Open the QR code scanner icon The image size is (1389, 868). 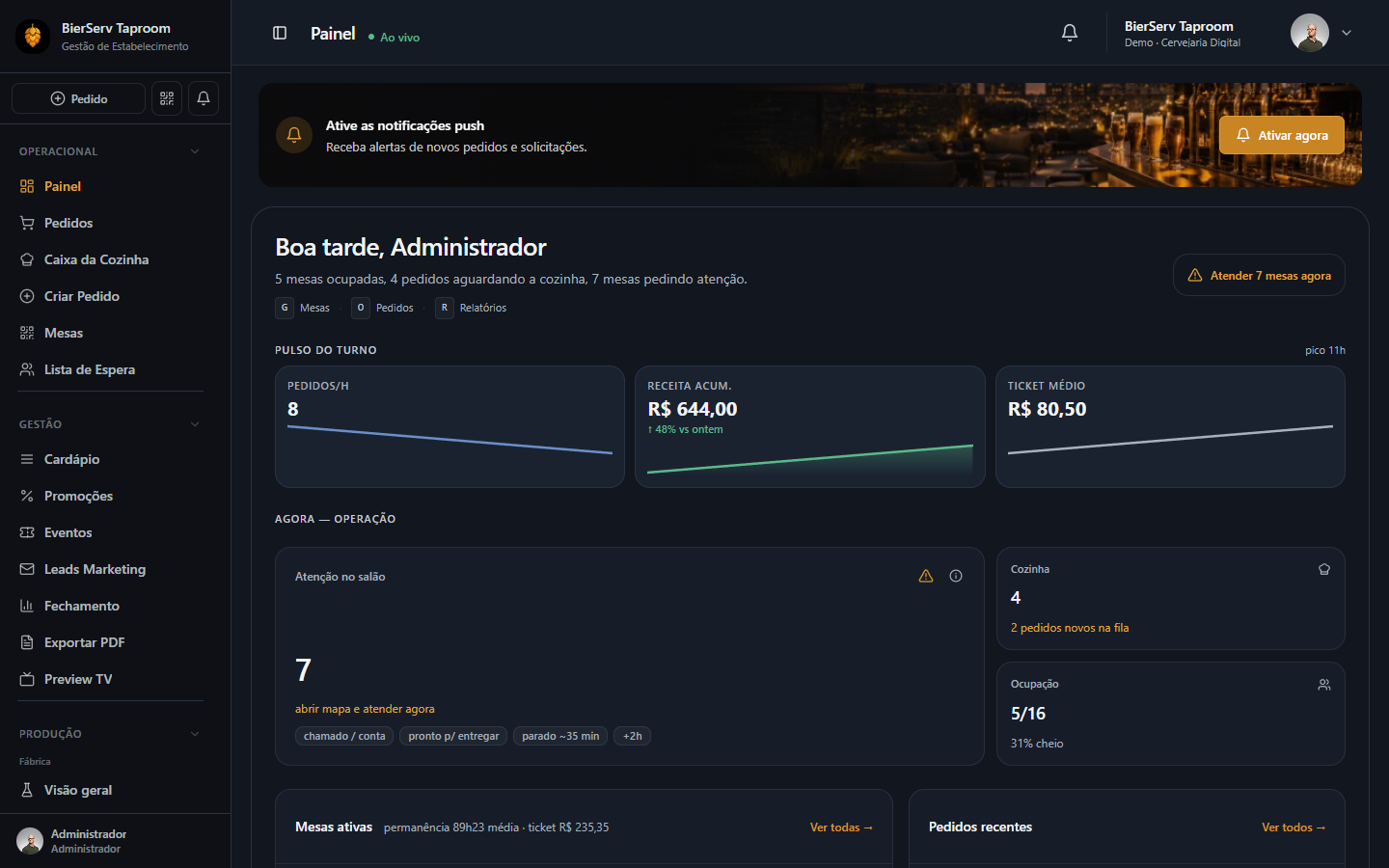pos(167,98)
